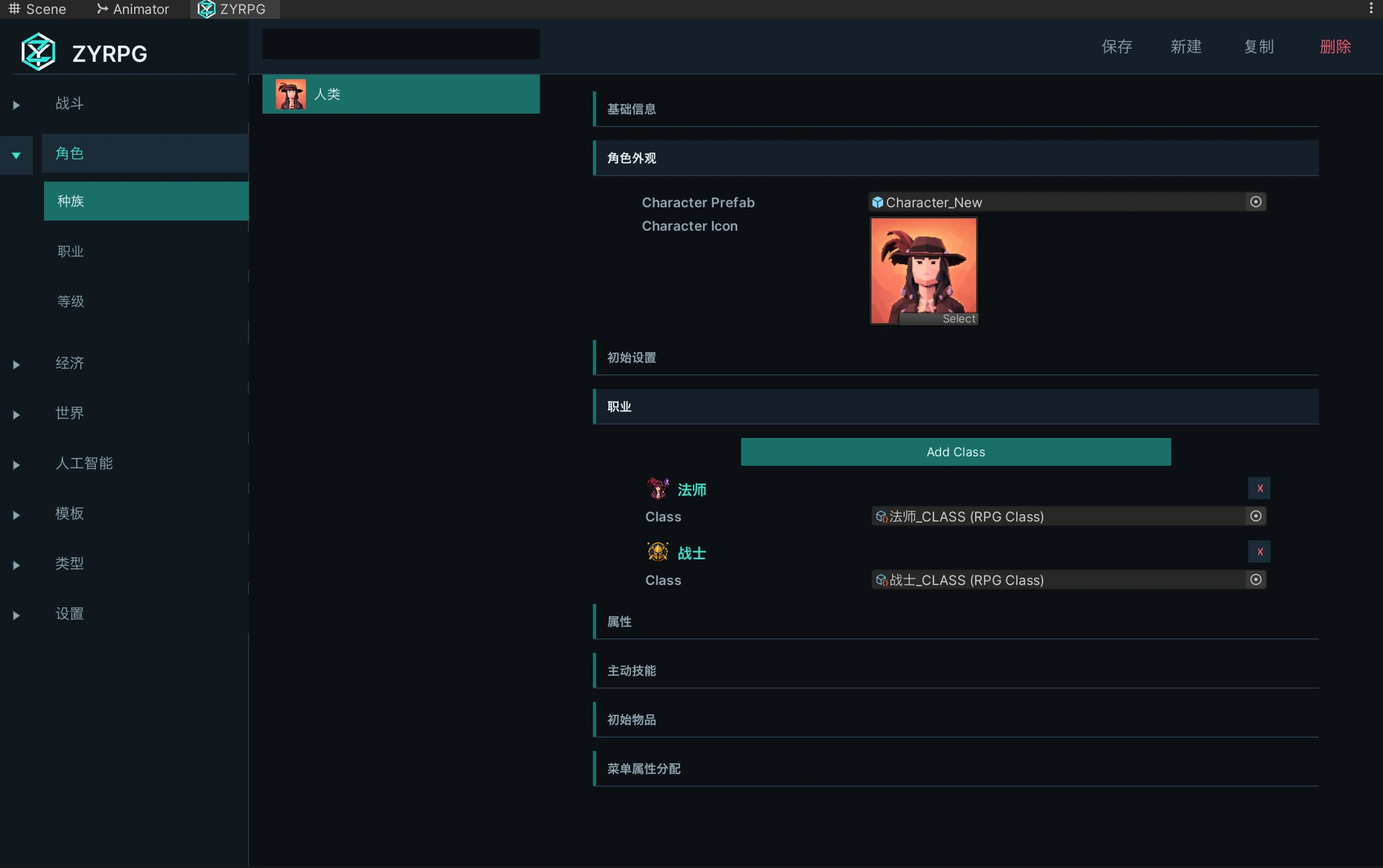Image resolution: width=1383 pixels, height=868 pixels.
Task: Open the 职业 item in sidebar
Action: tap(71, 252)
